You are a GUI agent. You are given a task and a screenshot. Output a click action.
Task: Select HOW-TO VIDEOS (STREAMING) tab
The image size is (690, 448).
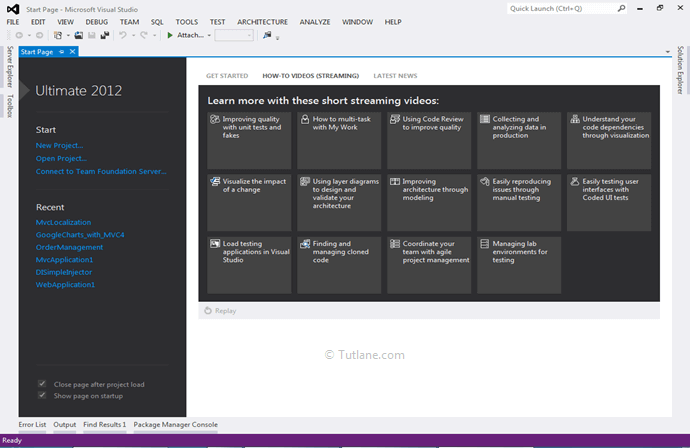tap(311, 76)
